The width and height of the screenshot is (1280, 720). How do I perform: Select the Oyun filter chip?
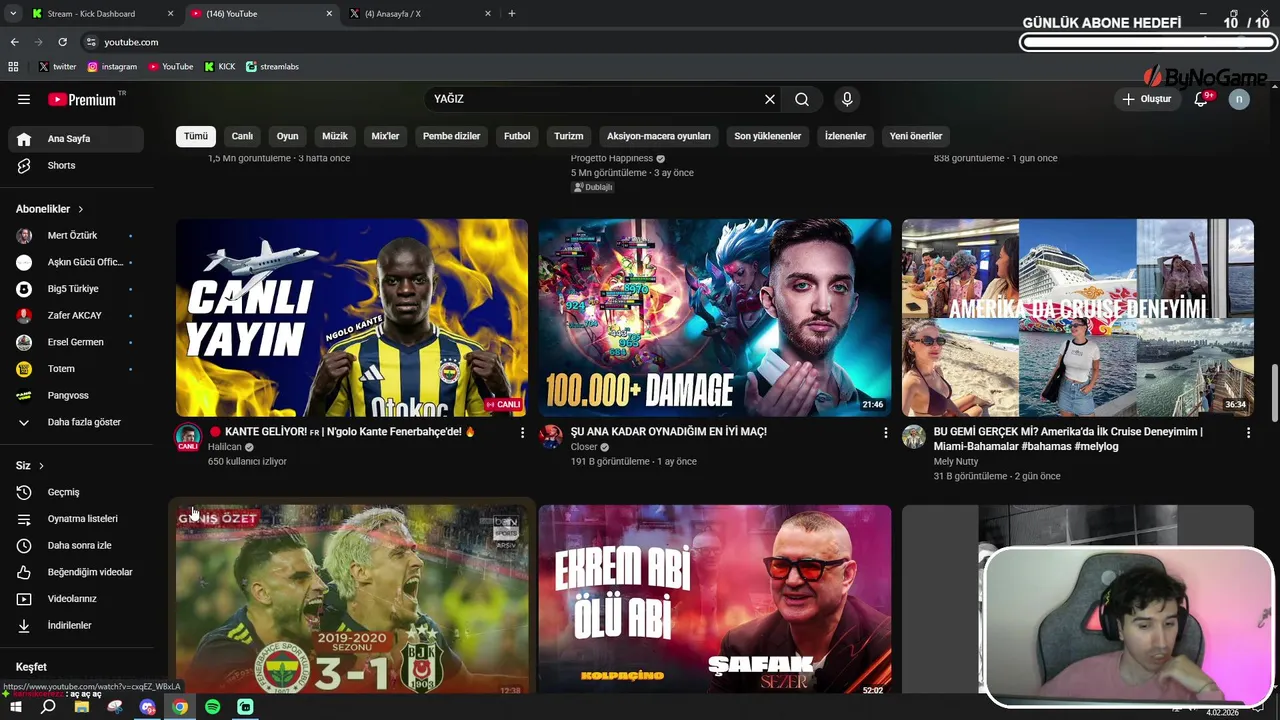click(x=288, y=136)
